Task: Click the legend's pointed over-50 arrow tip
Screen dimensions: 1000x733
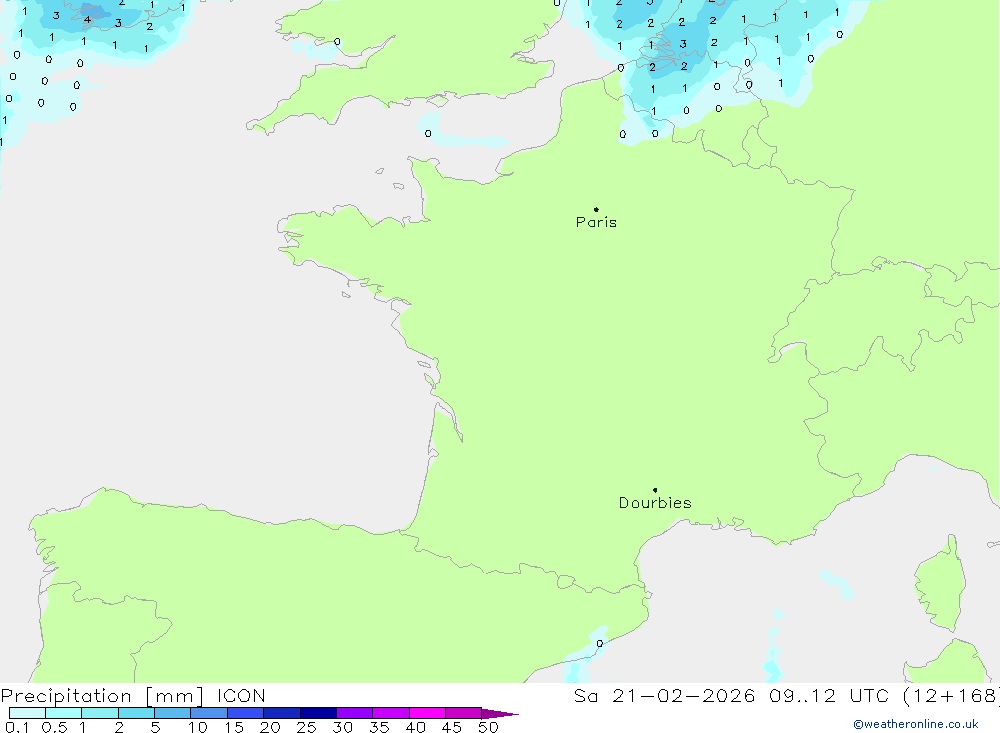Action: [x=500, y=713]
